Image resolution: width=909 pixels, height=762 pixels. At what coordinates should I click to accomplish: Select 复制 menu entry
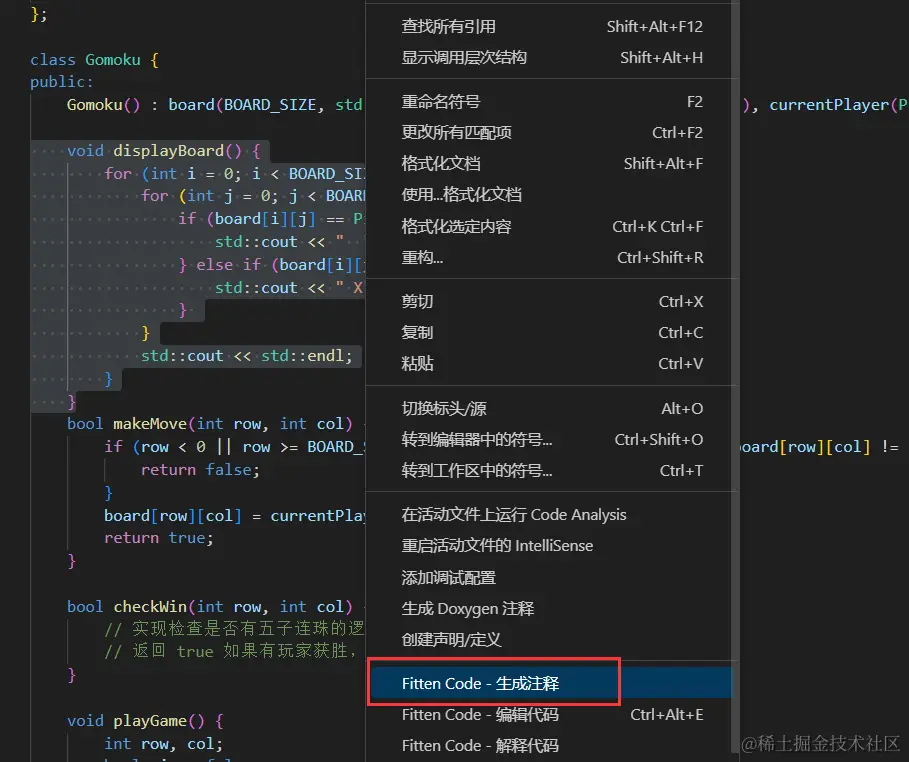click(x=551, y=333)
